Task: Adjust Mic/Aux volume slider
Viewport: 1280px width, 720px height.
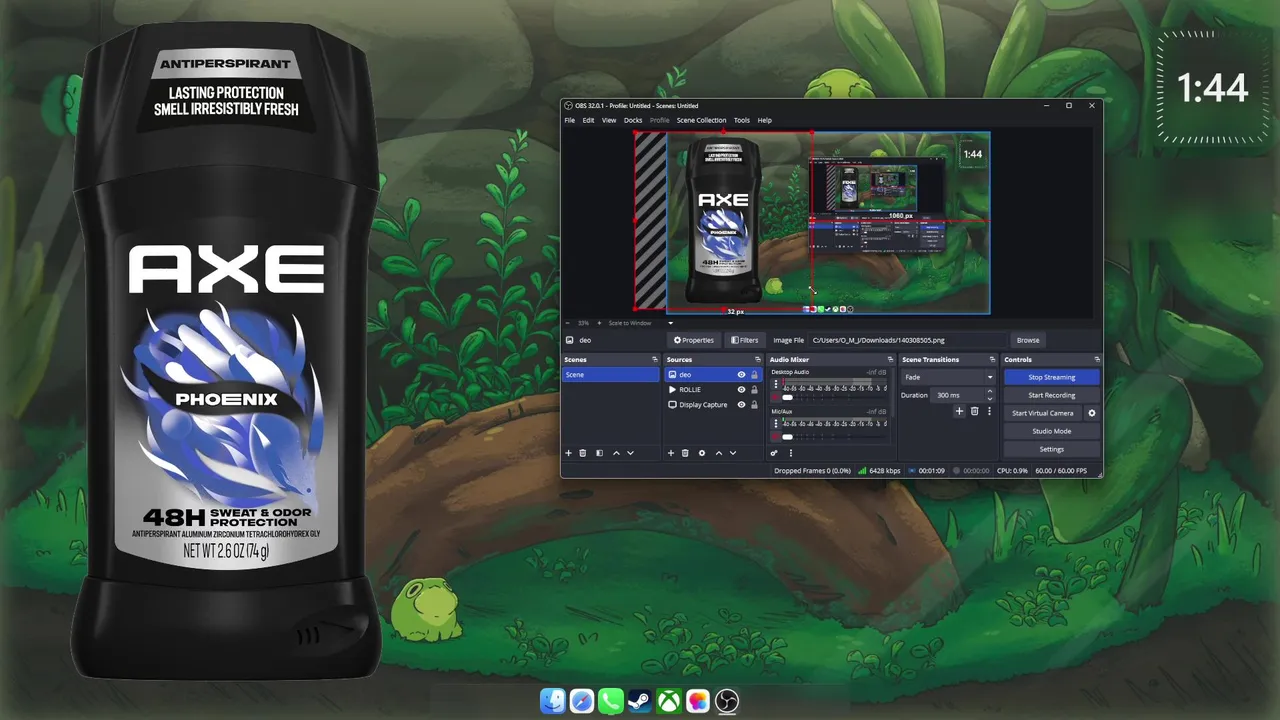Action: coord(787,437)
